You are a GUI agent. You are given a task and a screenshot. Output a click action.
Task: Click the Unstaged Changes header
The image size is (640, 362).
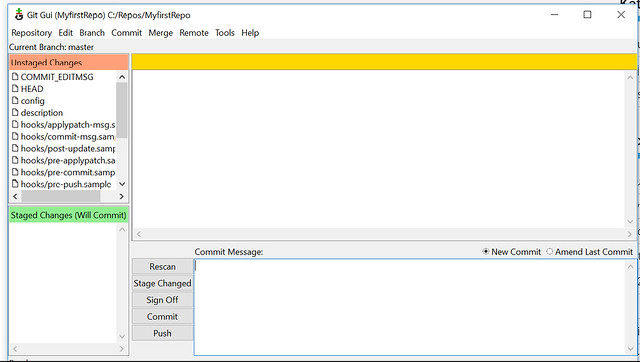pyautogui.click(x=69, y=62)
